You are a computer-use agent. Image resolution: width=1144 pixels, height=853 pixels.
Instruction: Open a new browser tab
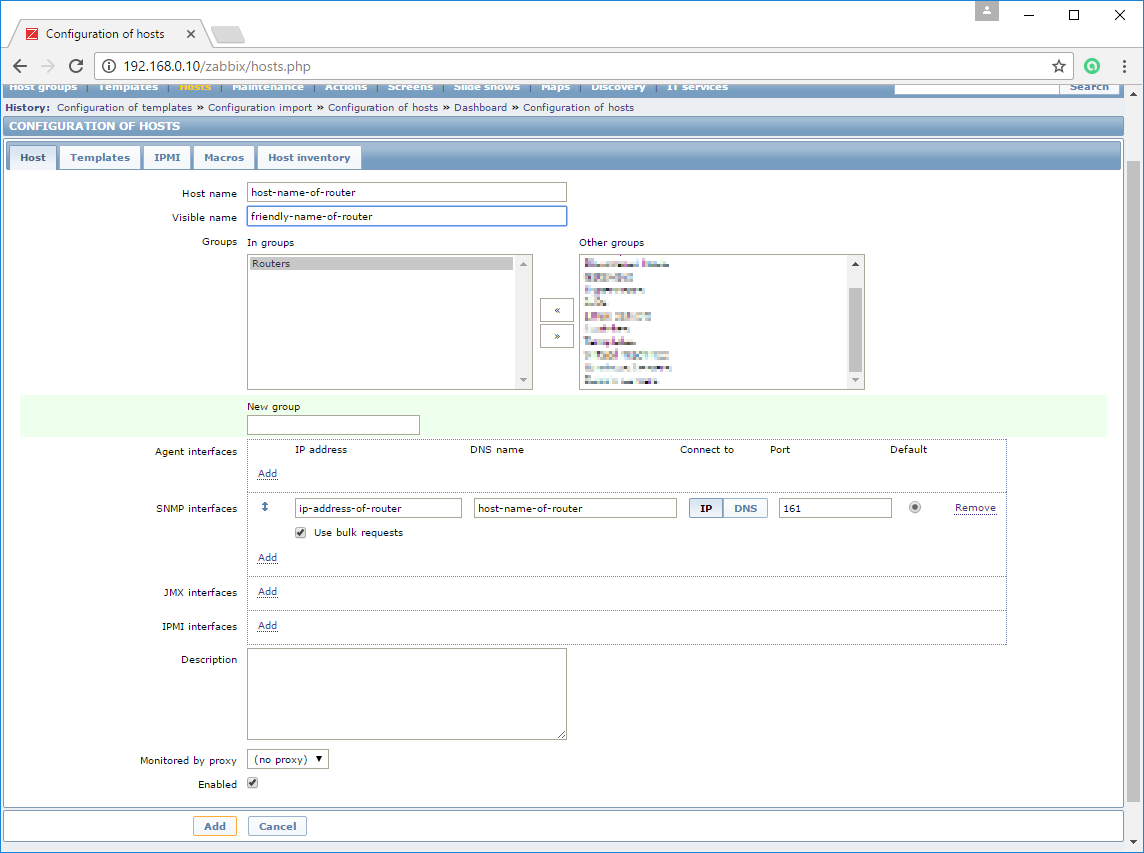(228, 34)
